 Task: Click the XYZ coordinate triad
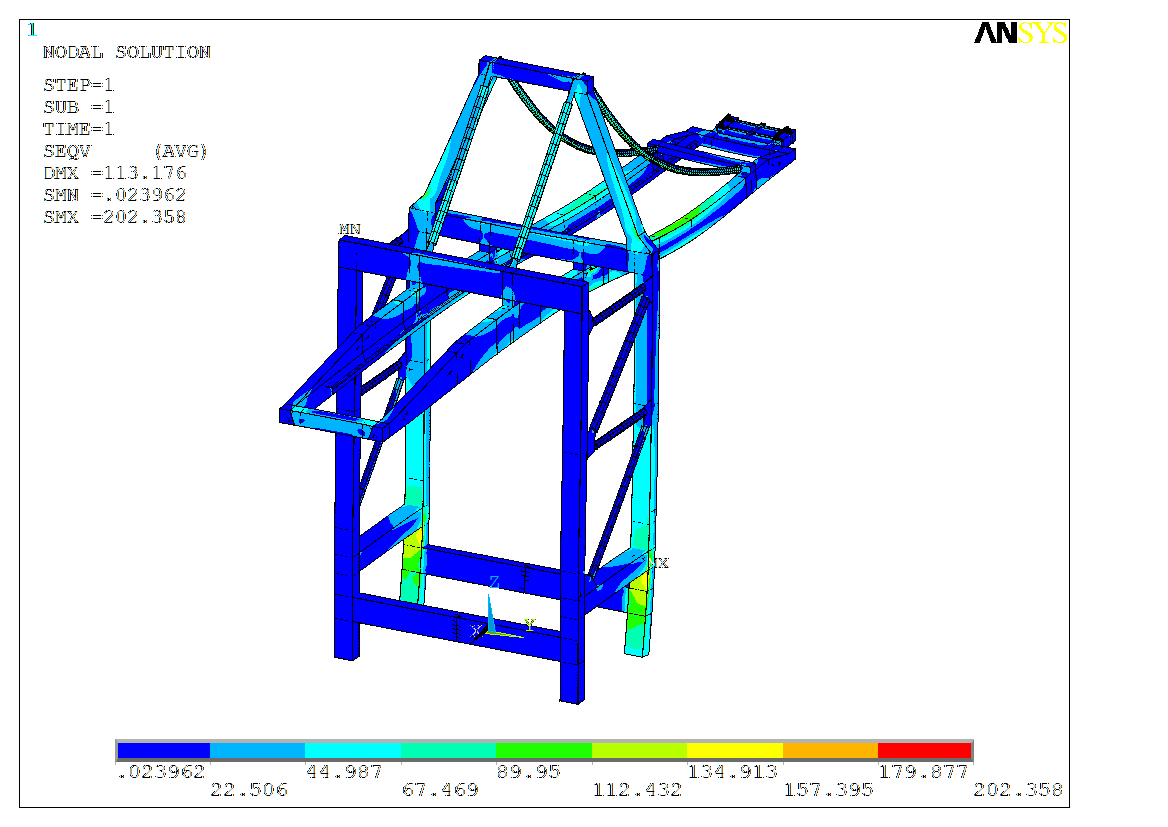503,607
